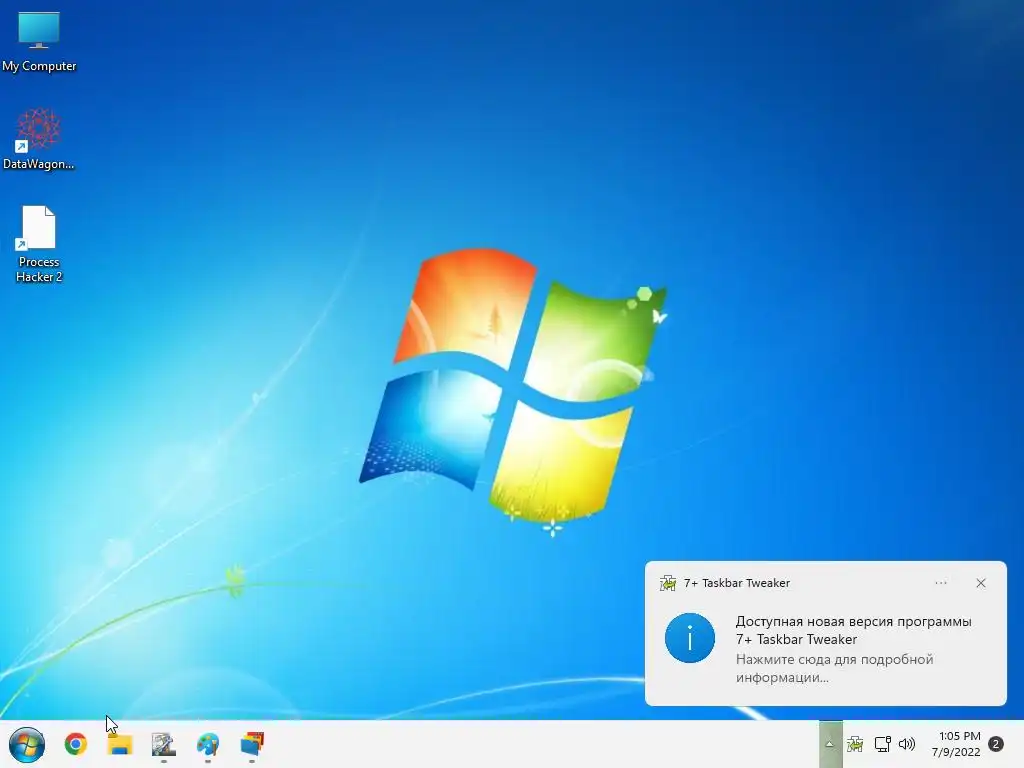
Task: Open the network status tray icon
Action: pos(882,744)
